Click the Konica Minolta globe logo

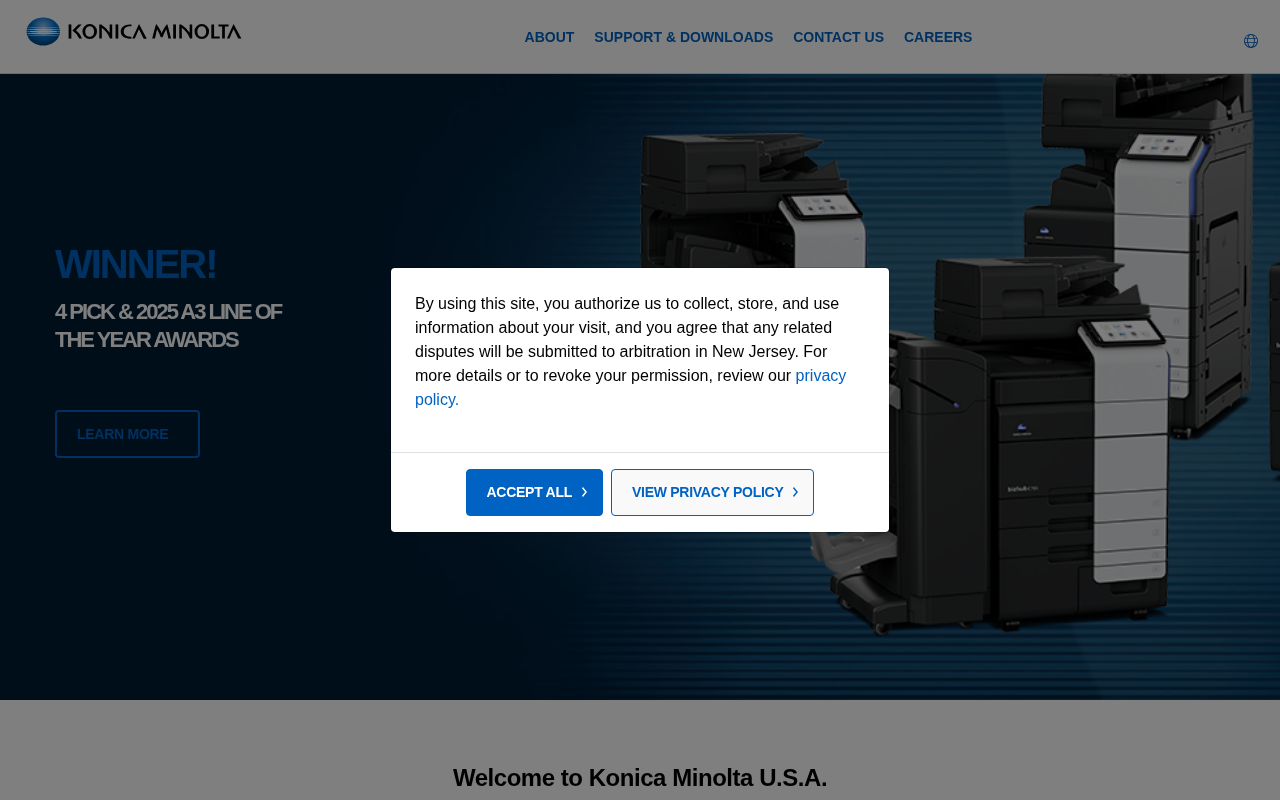[43, 31]
